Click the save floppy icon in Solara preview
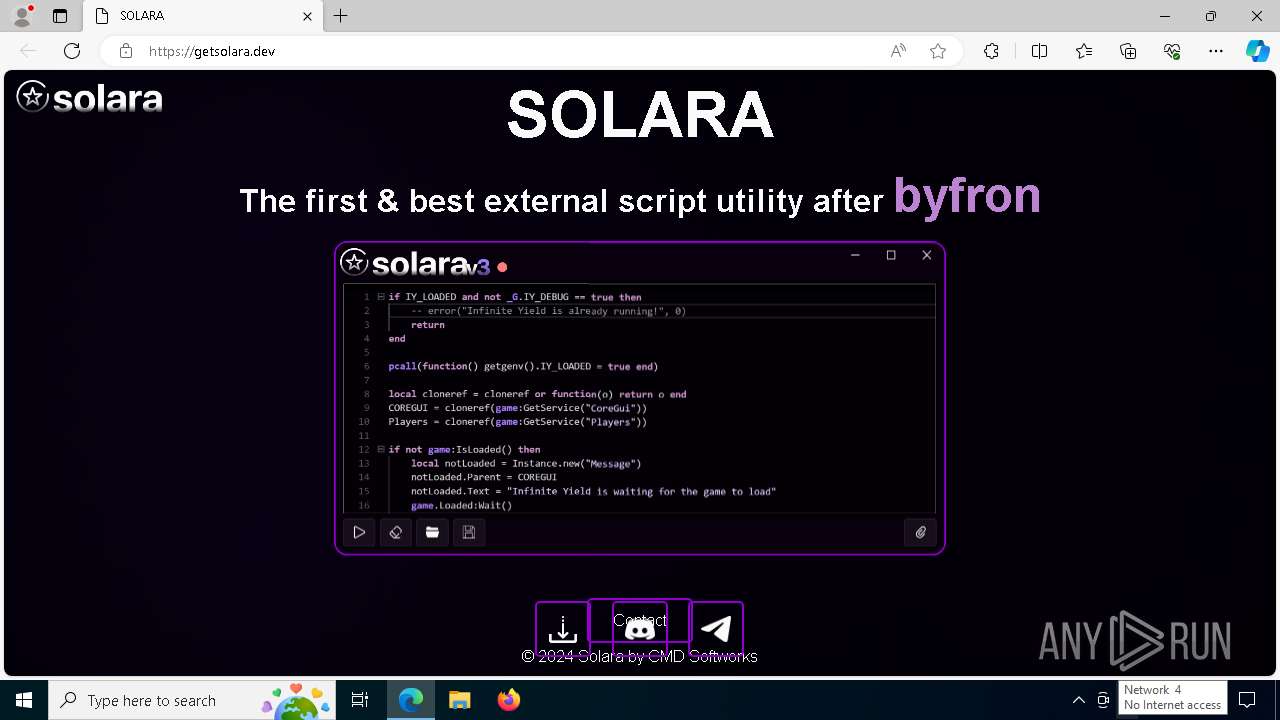 (469, 533)
